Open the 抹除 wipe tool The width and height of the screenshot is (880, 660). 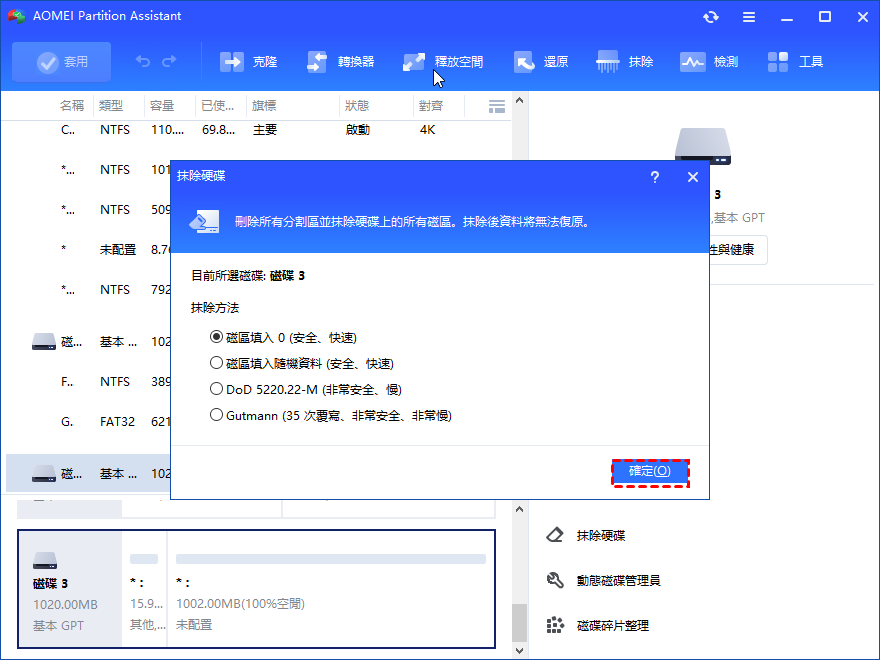625,62
